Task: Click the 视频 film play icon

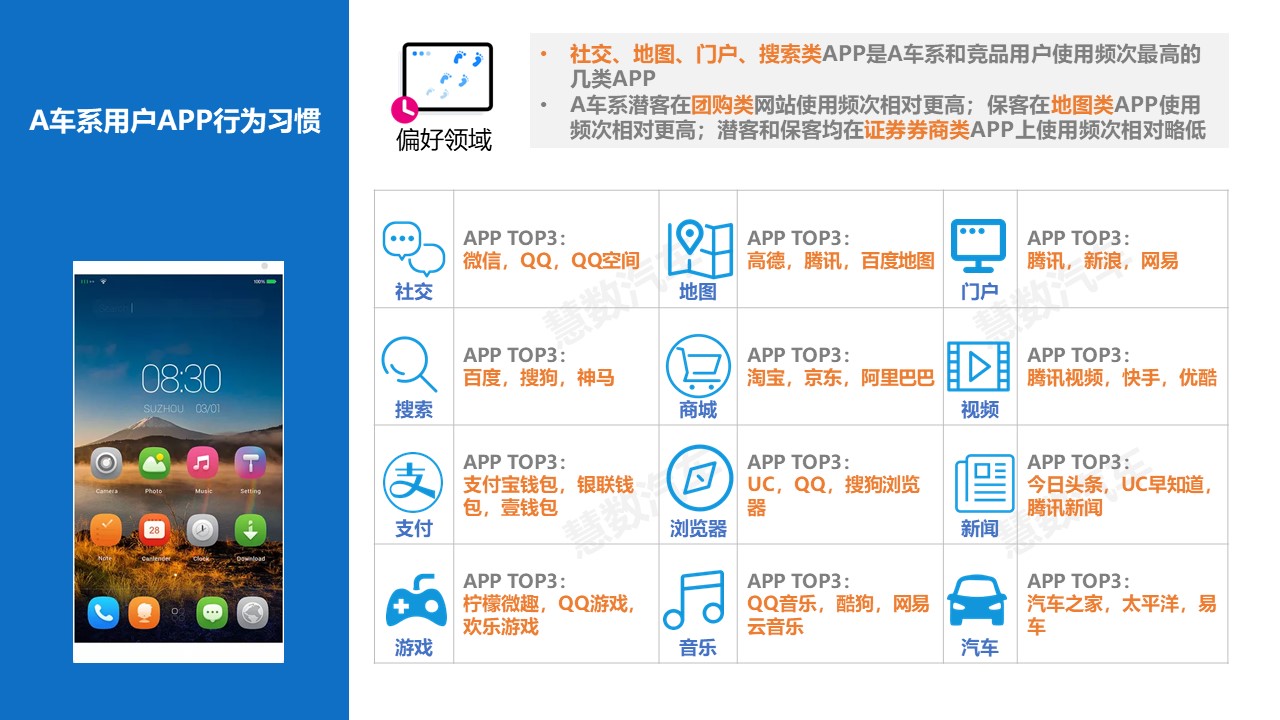Action: 978,366
